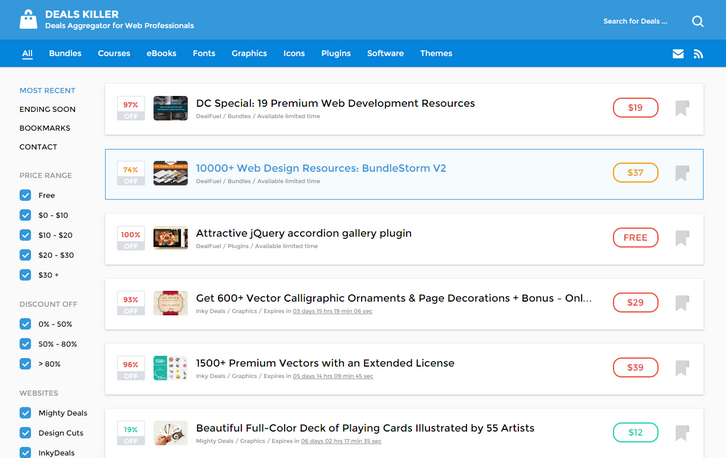This screenshot has width=726, height=458.
Task: Select the Themes category tab
Action: (x=436, y=54)
